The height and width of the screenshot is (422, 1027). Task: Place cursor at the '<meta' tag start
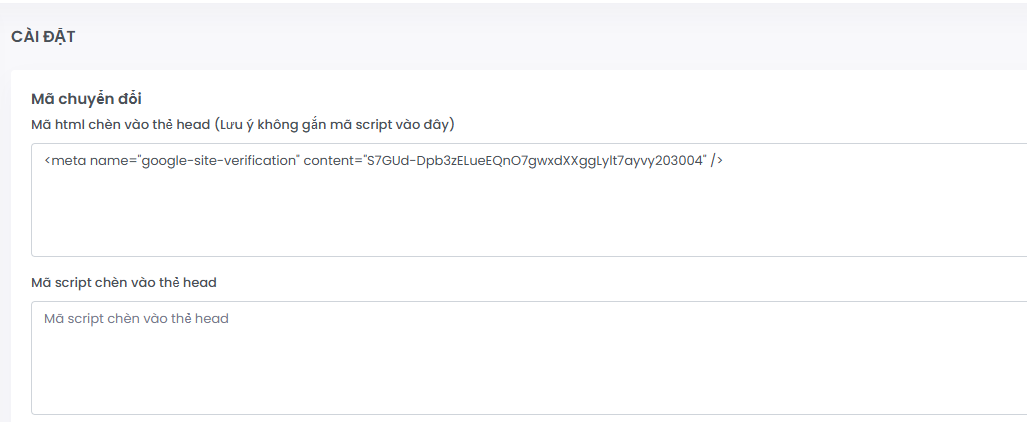[65, 161]
